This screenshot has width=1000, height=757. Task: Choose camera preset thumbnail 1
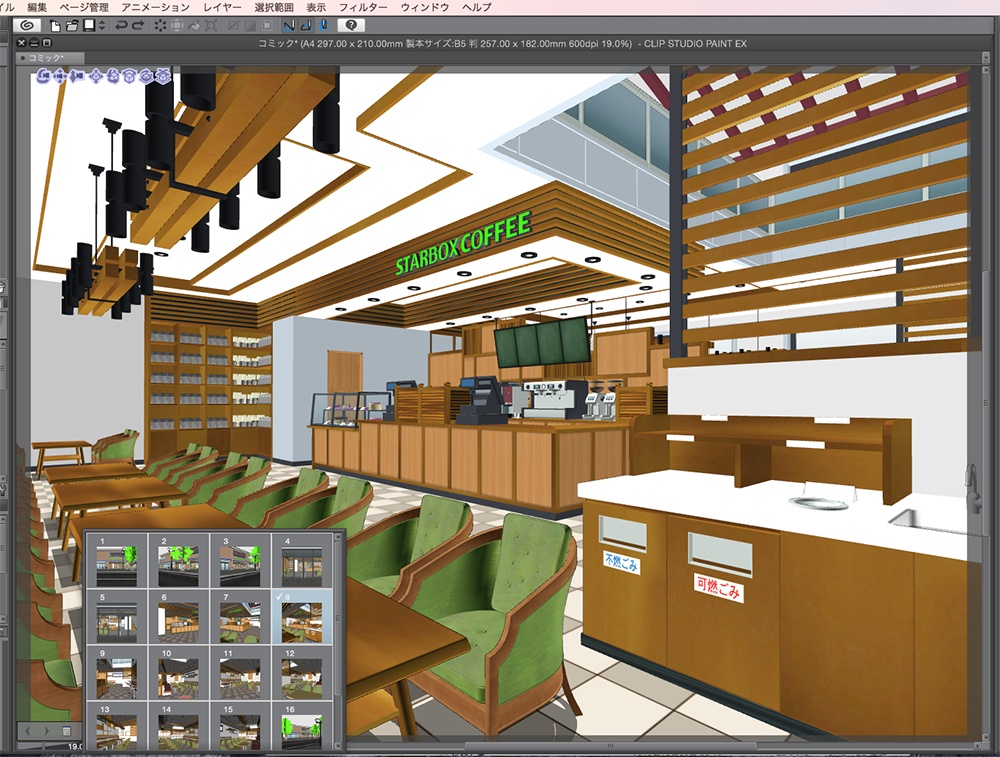117,561
